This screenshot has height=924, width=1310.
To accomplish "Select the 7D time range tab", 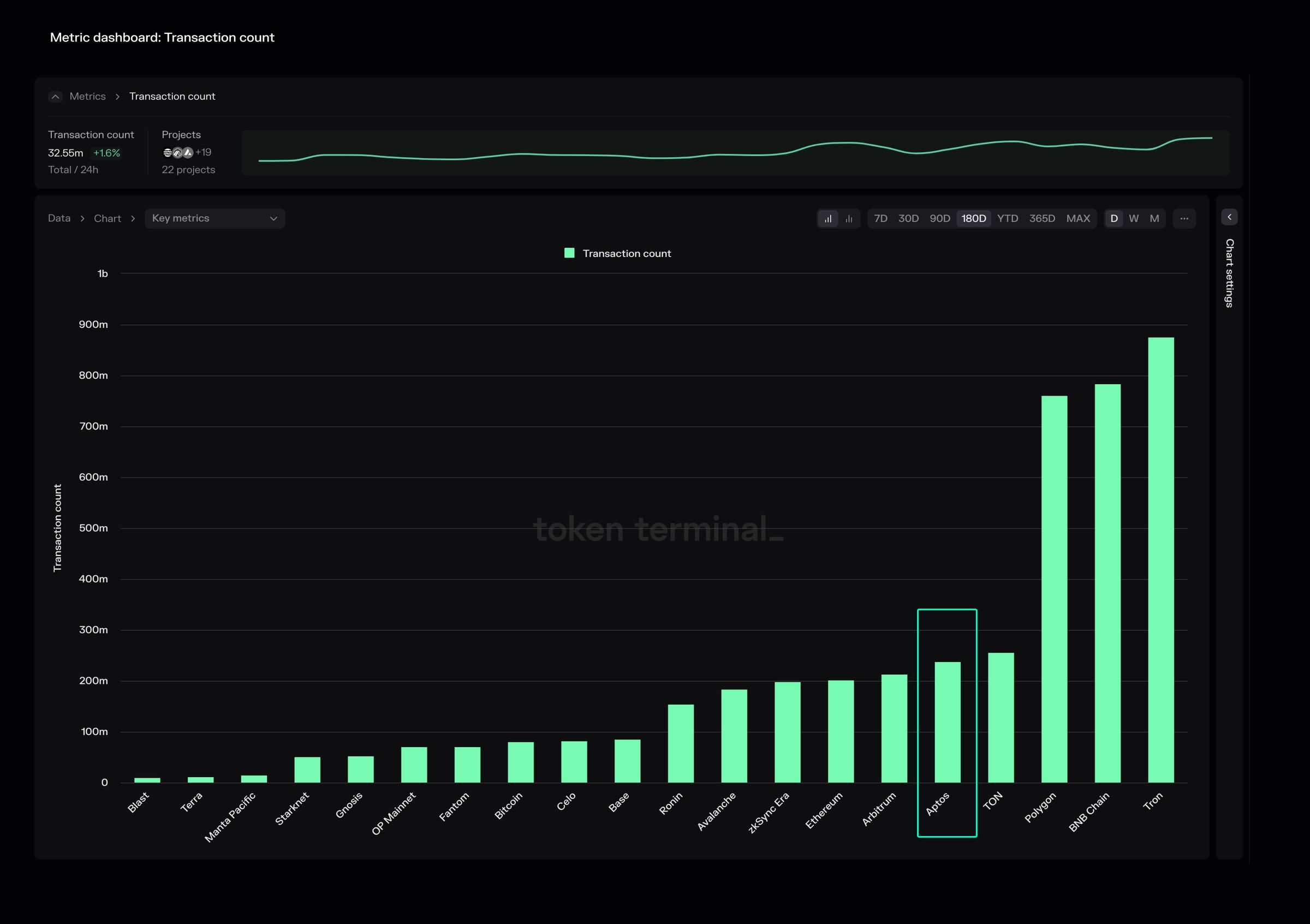I will click(x=880, y=218).
